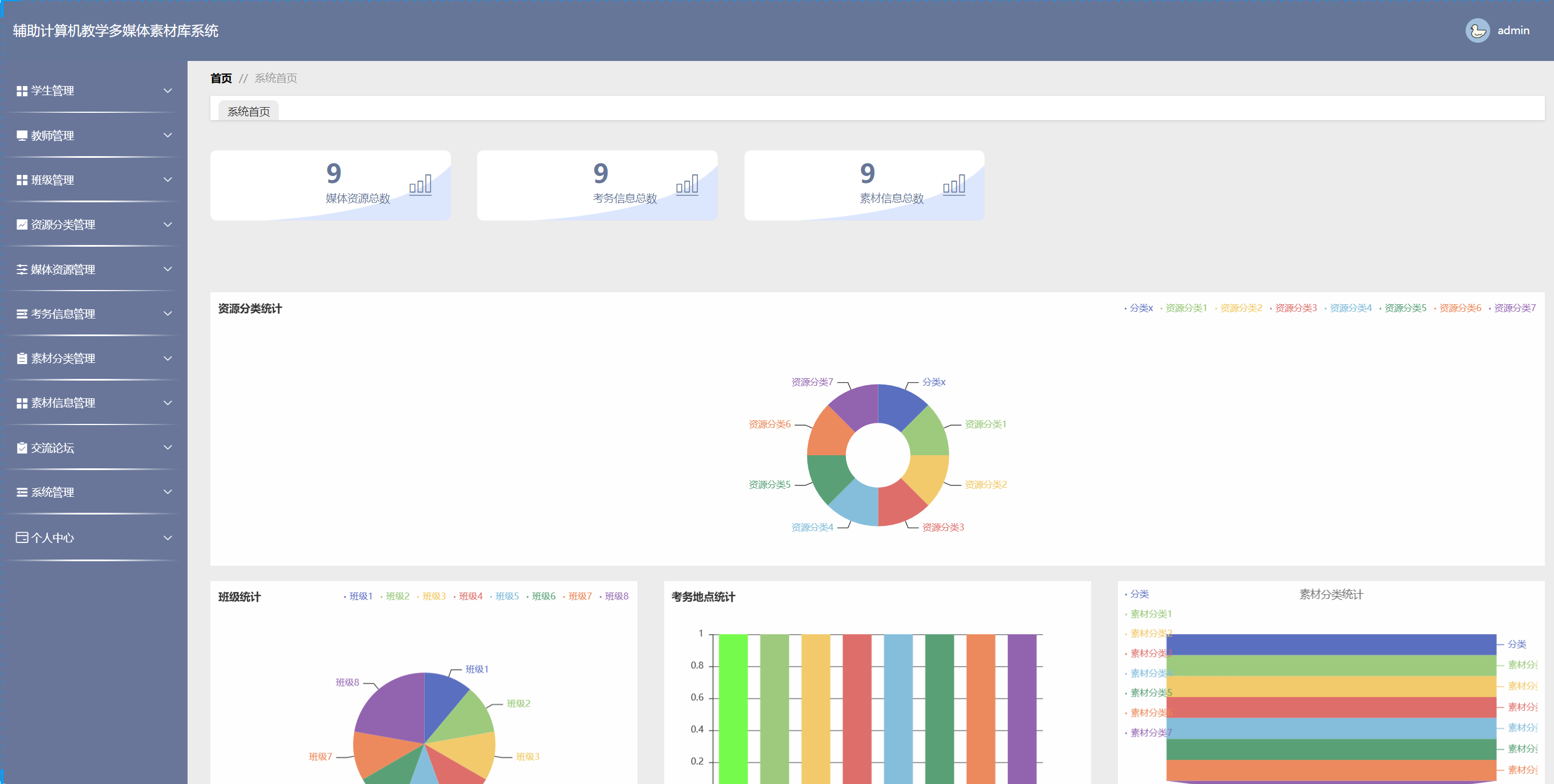Viewport: 1554px width, 784px height.
Task: Open the 媒体资源总数 statistics card
Action: pyautogui.click(x=331, y=185)
